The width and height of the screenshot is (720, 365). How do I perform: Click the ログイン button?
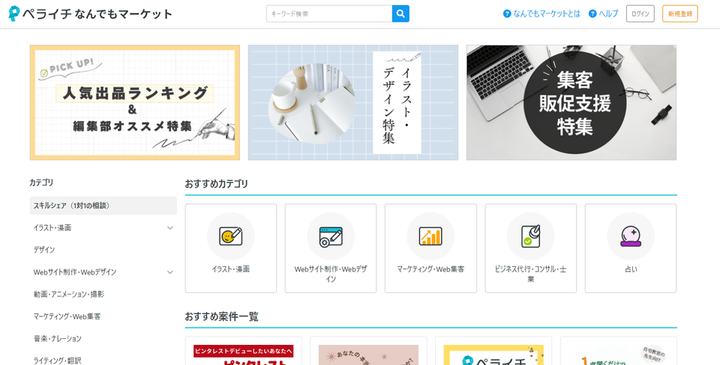coord(640,14)
